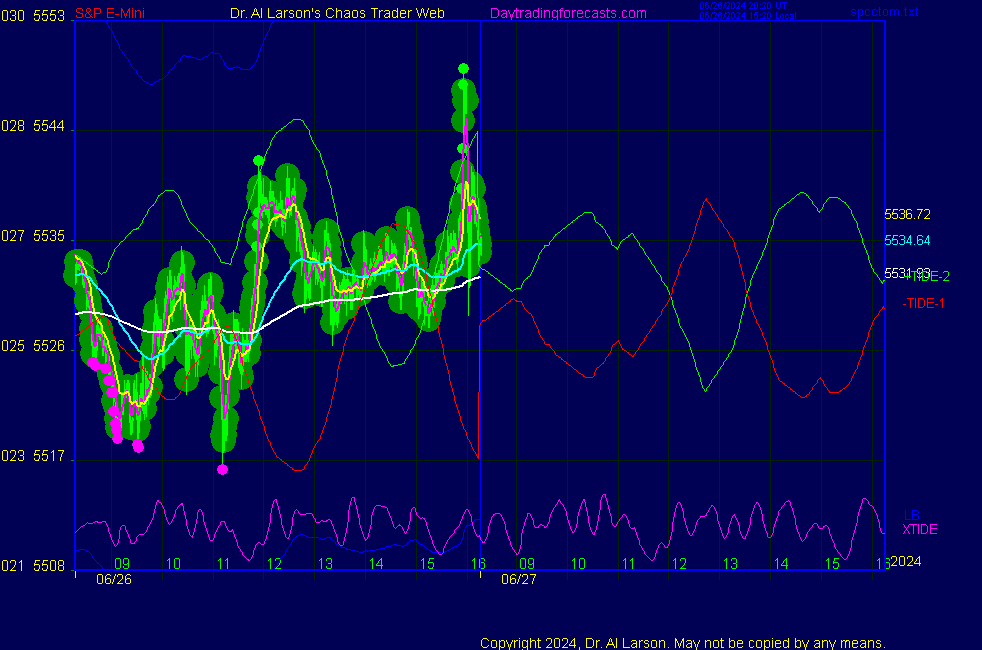Click the 13 hour label for 06/26

coord(325,564)
